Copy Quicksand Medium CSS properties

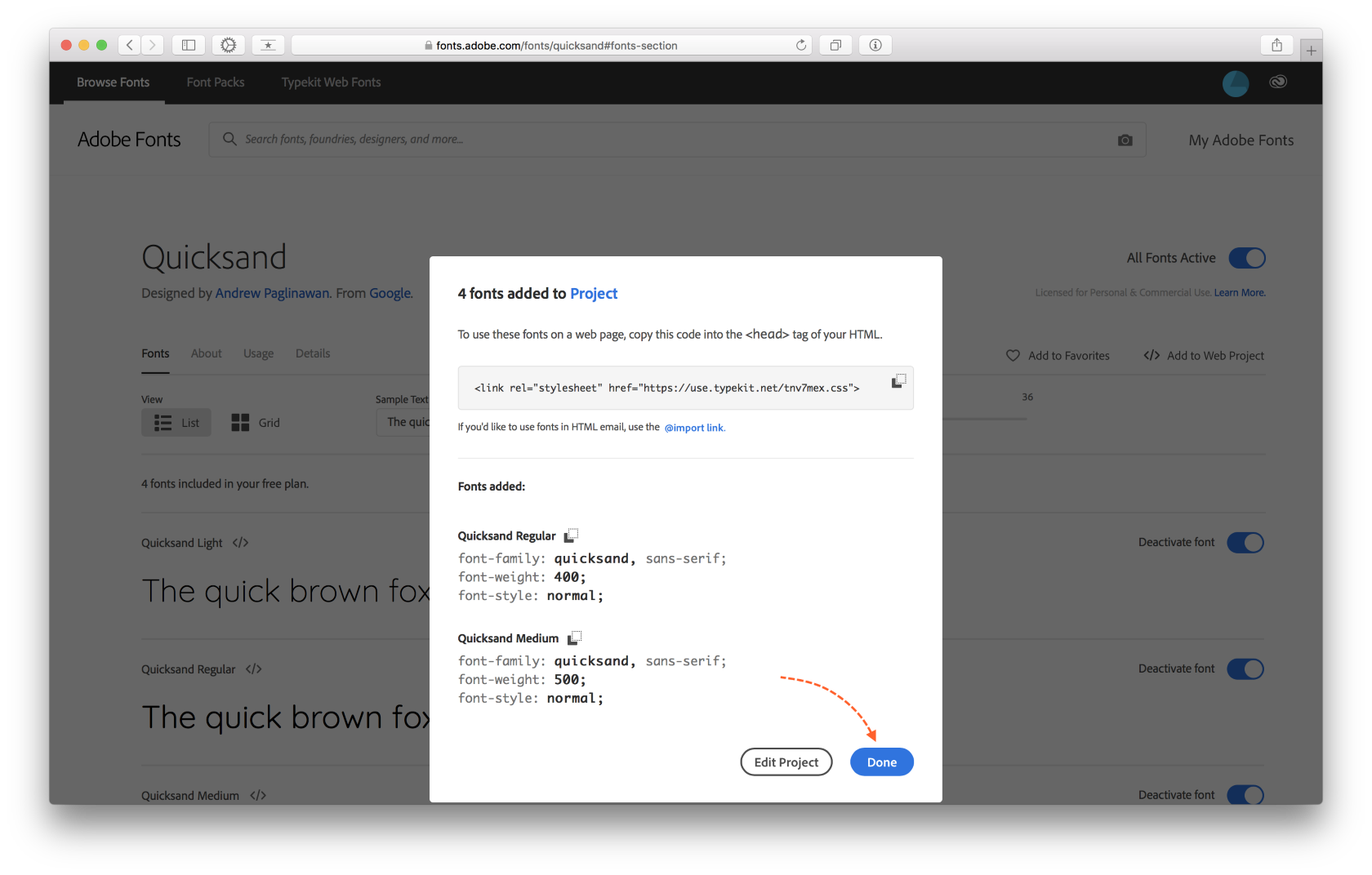click(x=575, y=638)
